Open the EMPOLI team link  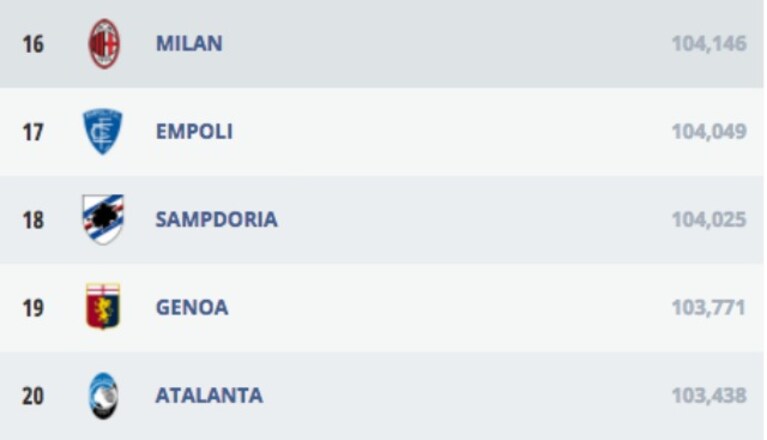194,132
